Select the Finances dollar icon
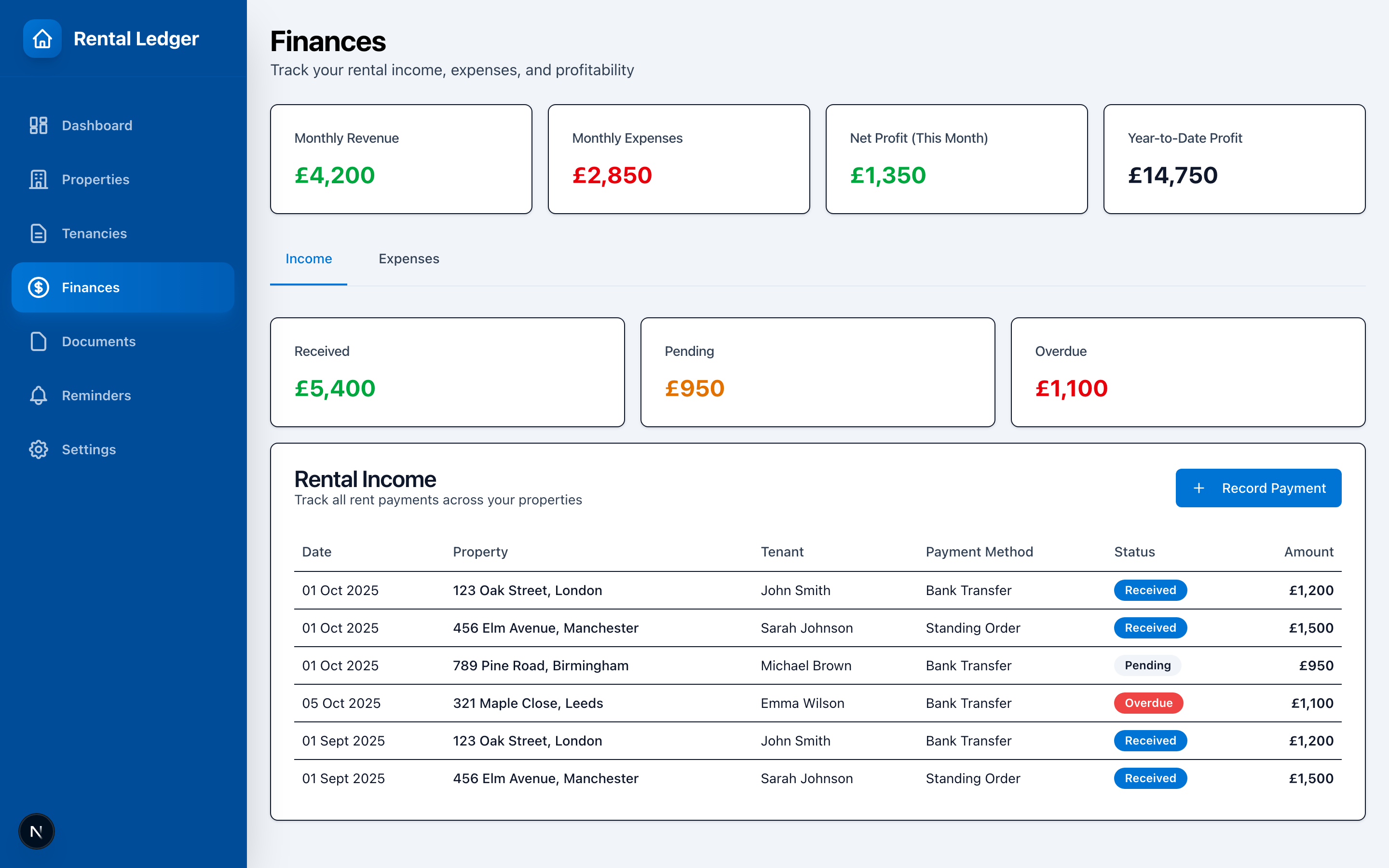Screen dimensions: 1389x868 click(38, 287)
